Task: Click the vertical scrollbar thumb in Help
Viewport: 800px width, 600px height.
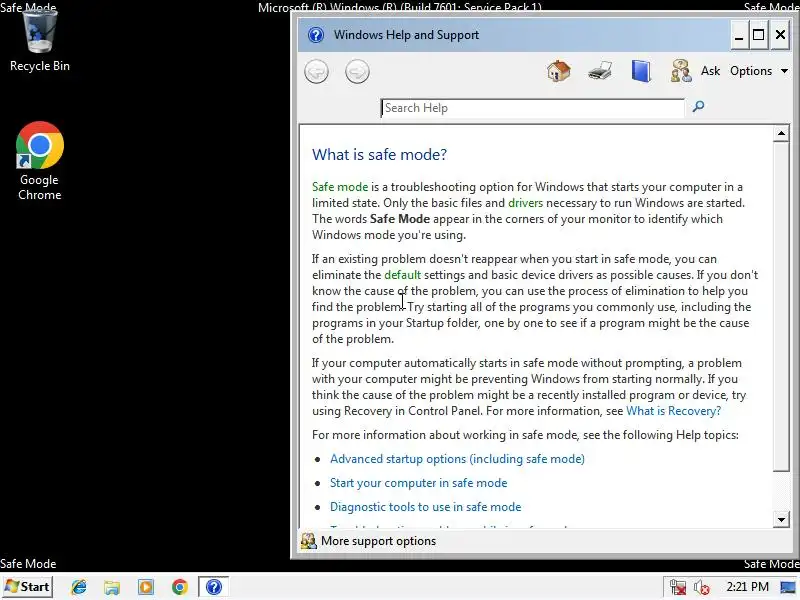Action: click(x=781, y=307)
